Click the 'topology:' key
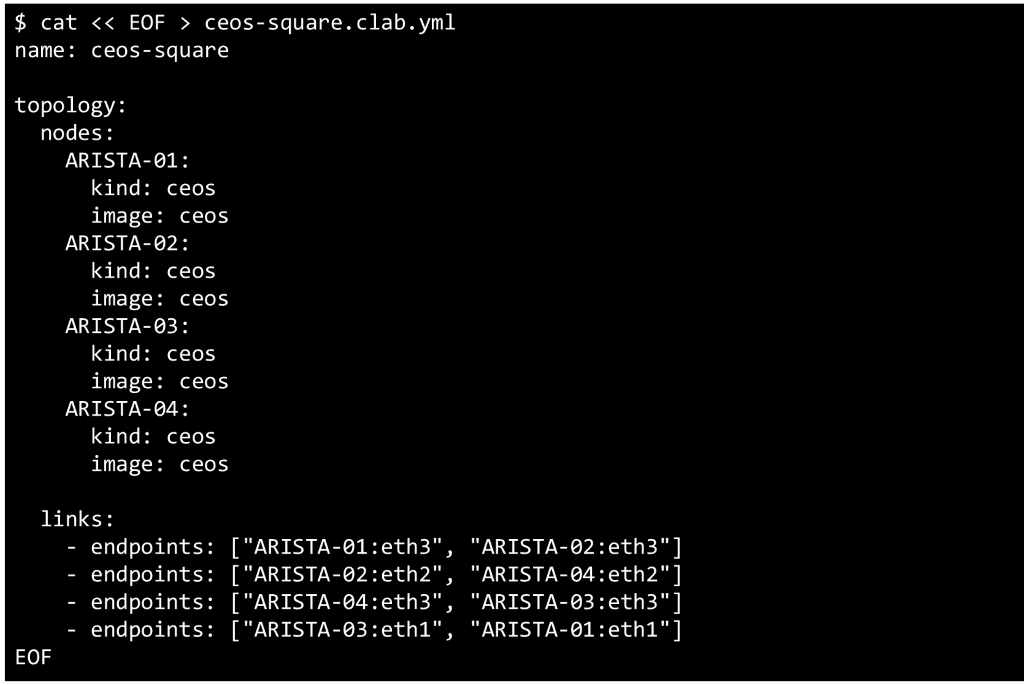Viewport: 1024px width, 685px height. [71, 105]
